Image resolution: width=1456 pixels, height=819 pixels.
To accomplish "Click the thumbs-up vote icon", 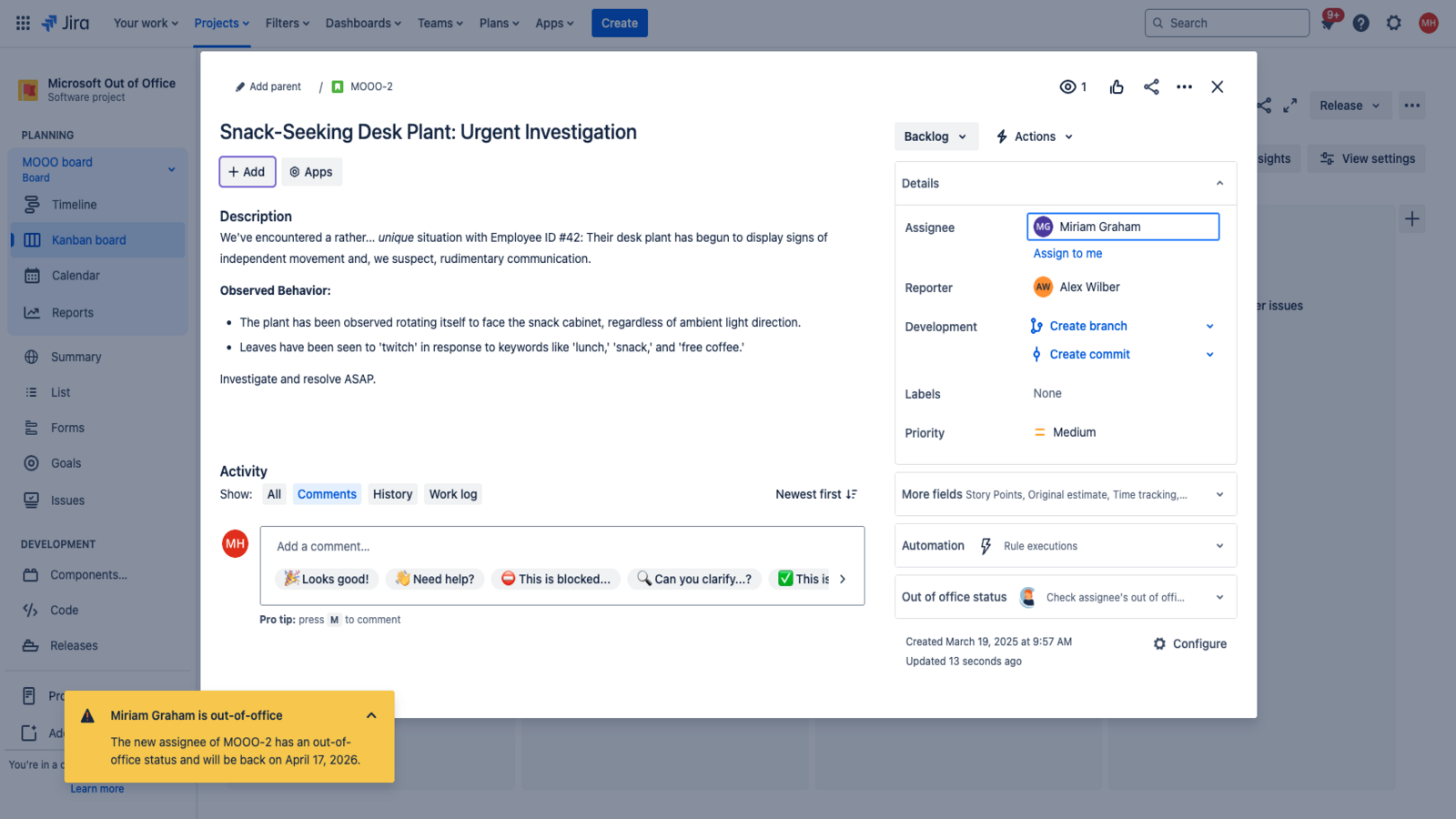I will click(x=1117, y=87).
